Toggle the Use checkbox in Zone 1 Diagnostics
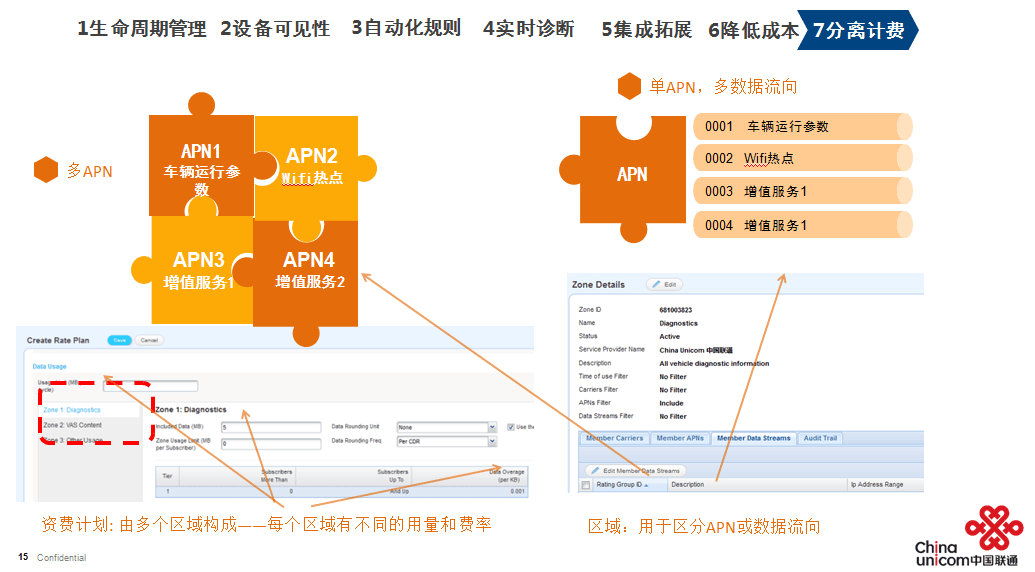The image size is (1035, 572). click(x=511, y=427)
